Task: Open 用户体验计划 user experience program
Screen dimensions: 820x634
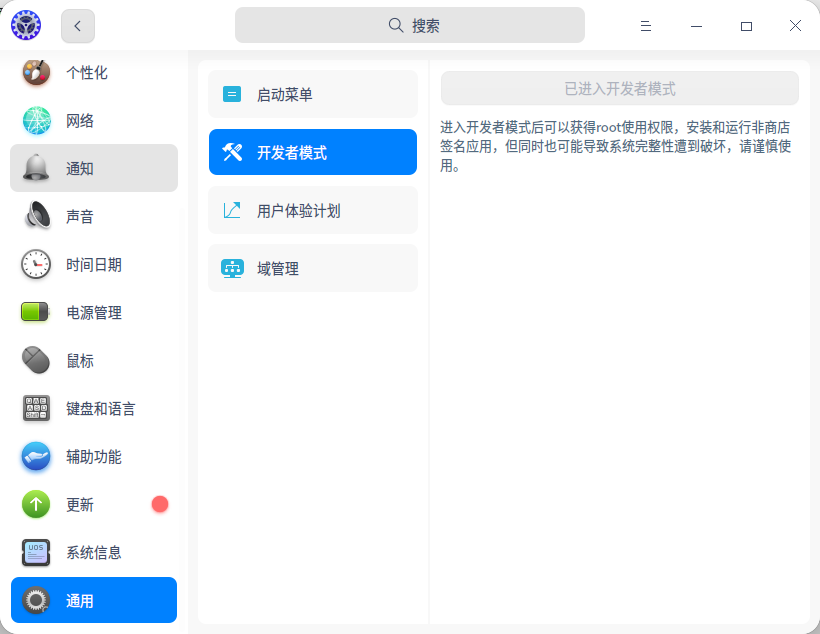Action: point(312,210)
